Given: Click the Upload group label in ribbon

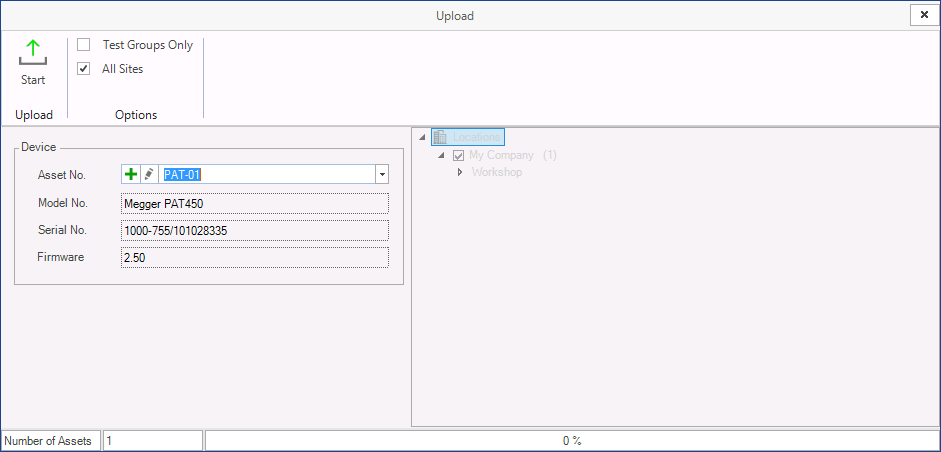Looking at the screenshot, I should 34,115.
